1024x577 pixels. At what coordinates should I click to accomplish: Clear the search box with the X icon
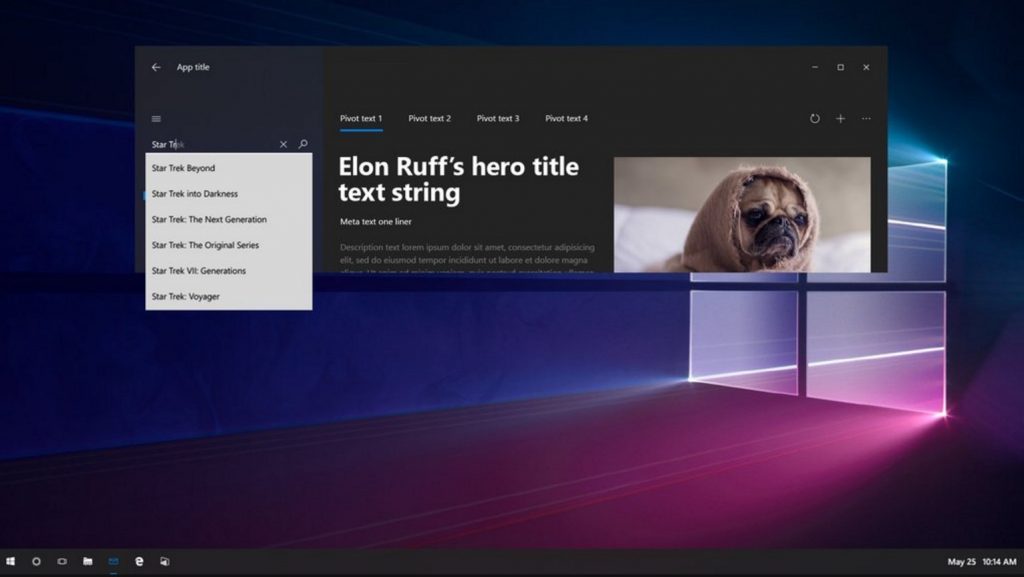coord(283,144)
